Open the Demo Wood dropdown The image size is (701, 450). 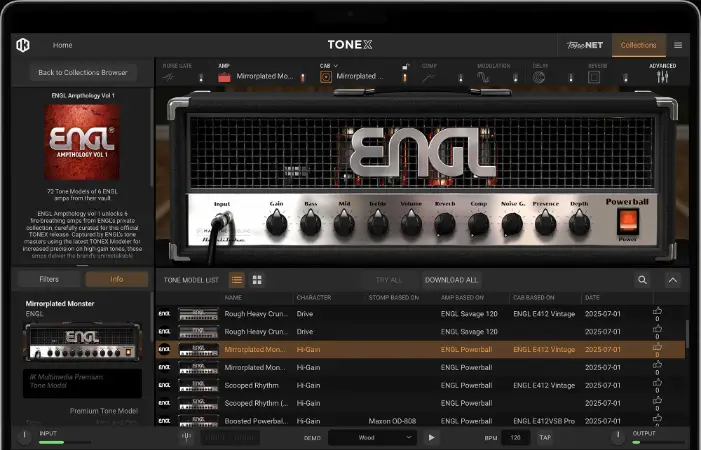(x=373, y=437)
